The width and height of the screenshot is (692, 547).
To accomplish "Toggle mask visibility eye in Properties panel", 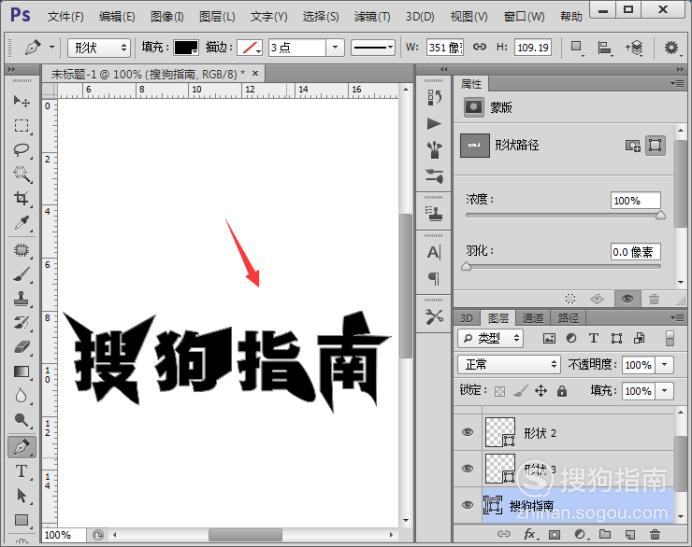I will click(627, 299).
